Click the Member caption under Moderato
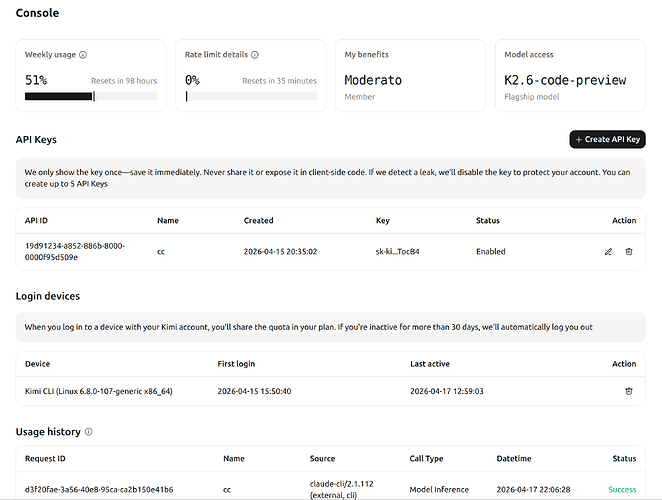 360,97
